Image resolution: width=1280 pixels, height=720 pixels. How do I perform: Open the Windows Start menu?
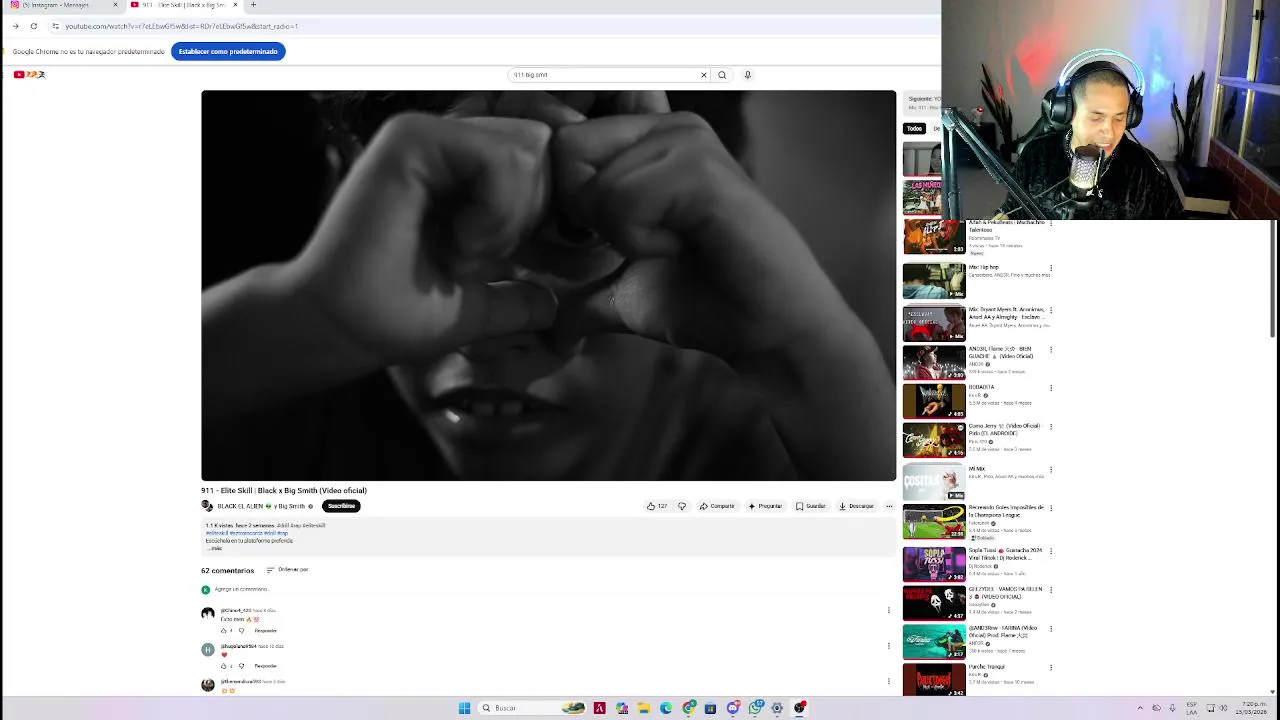click(x=464, y=708)
